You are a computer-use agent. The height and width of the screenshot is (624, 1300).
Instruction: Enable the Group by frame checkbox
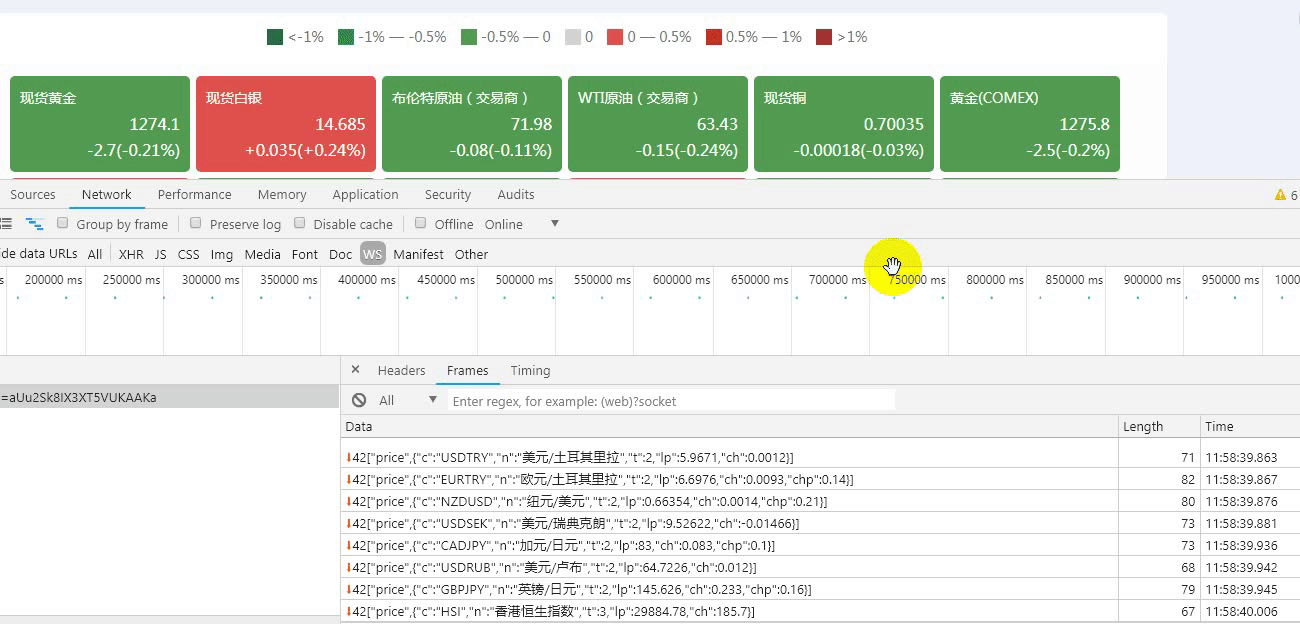tap(63, 223)
